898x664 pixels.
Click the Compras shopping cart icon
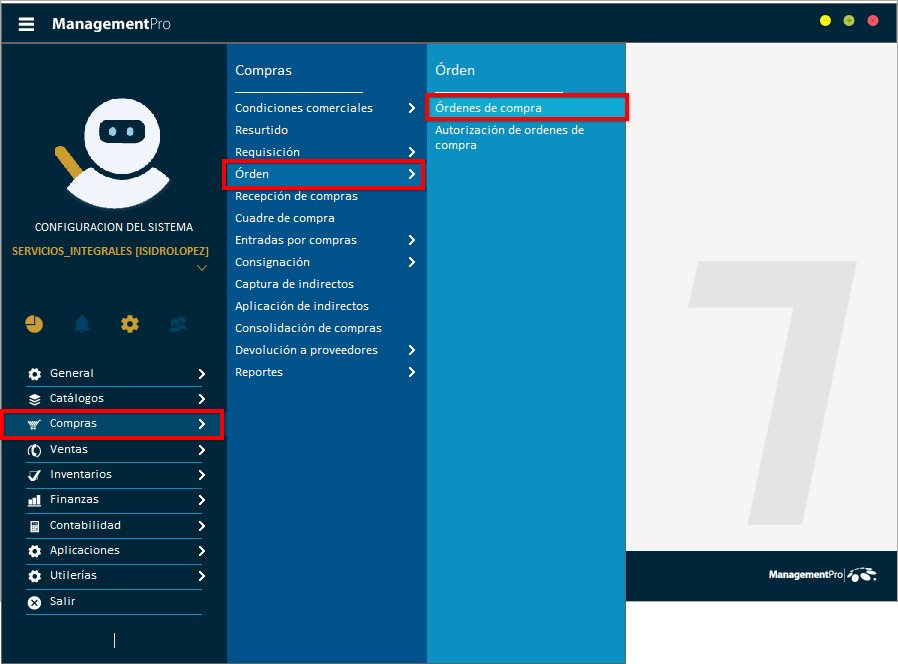(x=34, y=425)
